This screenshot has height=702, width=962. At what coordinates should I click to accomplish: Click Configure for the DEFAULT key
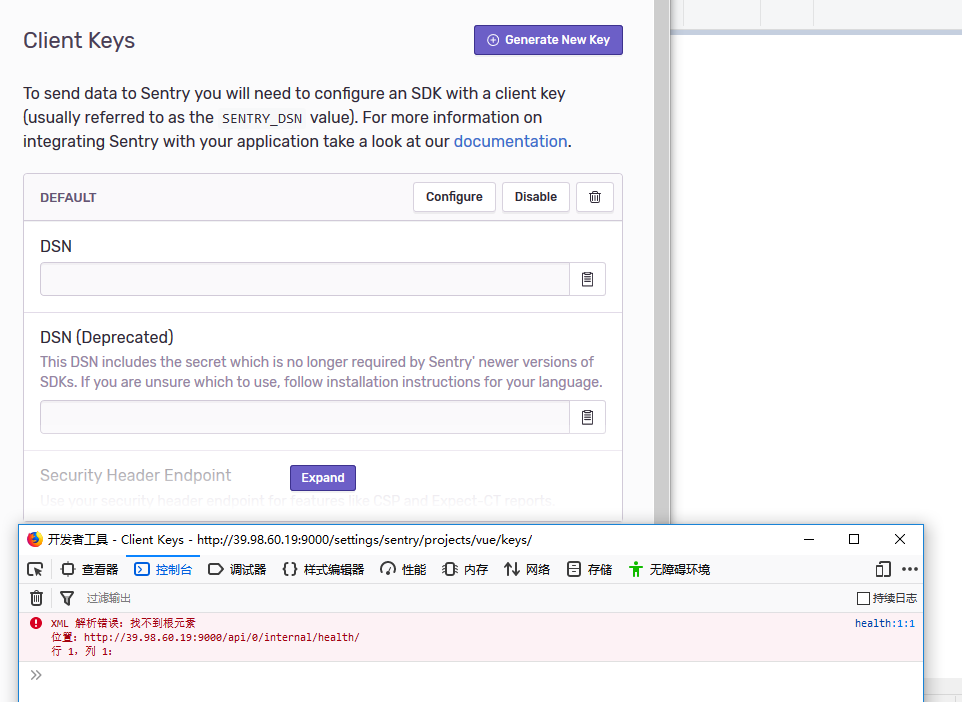point(454,197)
